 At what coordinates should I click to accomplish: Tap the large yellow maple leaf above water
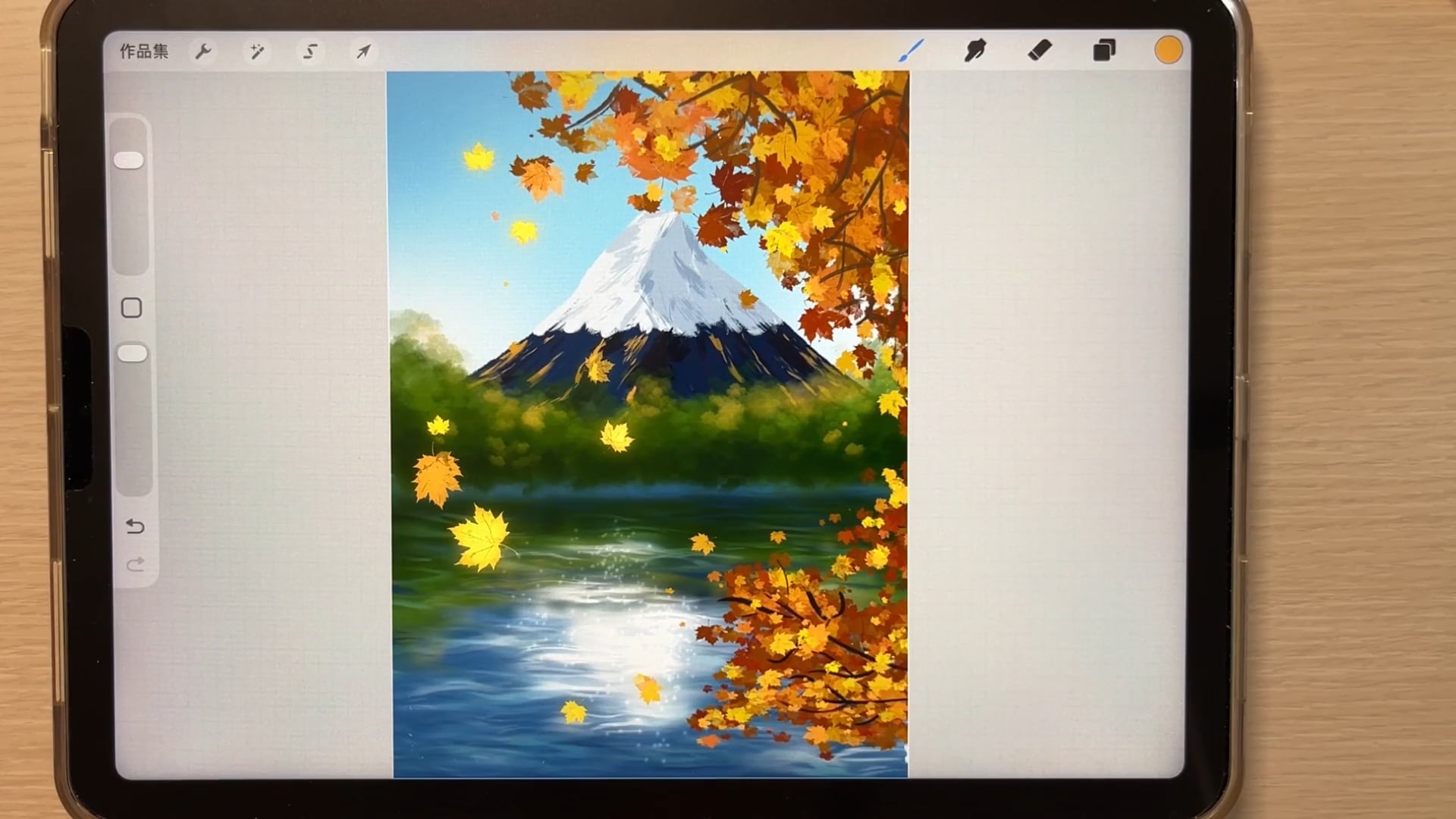click(x=480, y=537)
